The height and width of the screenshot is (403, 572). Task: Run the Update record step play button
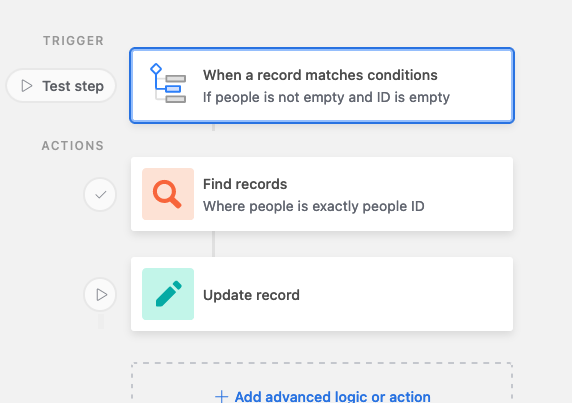(100, 295)
